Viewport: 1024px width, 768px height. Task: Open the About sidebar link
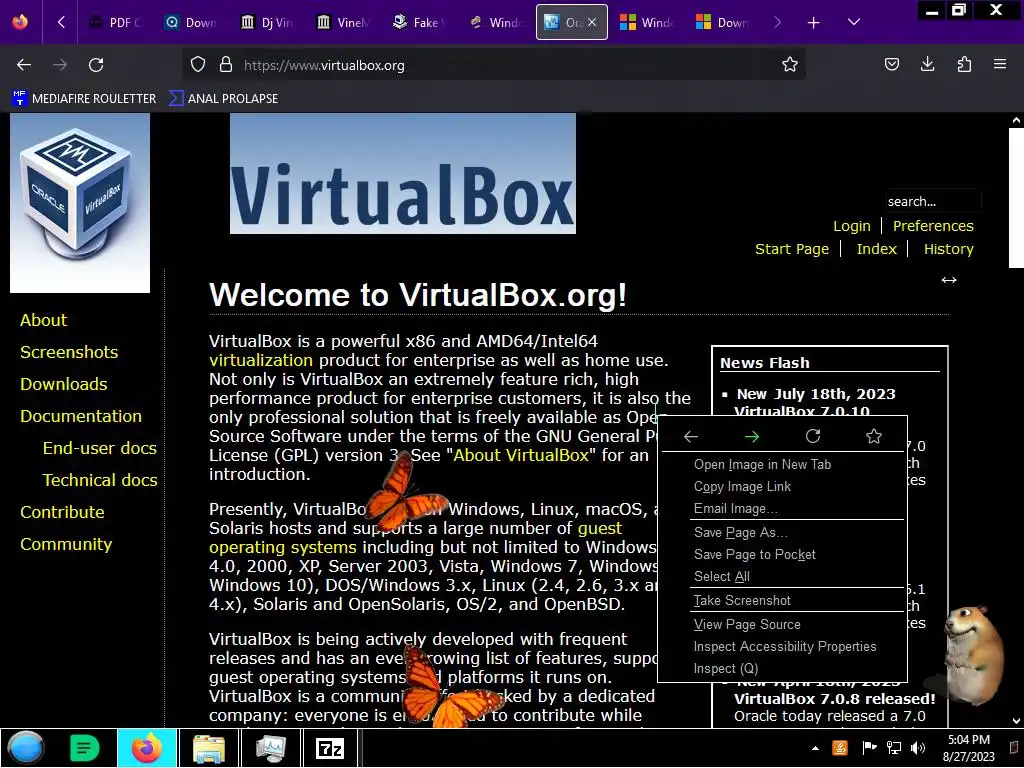point(43,320)
